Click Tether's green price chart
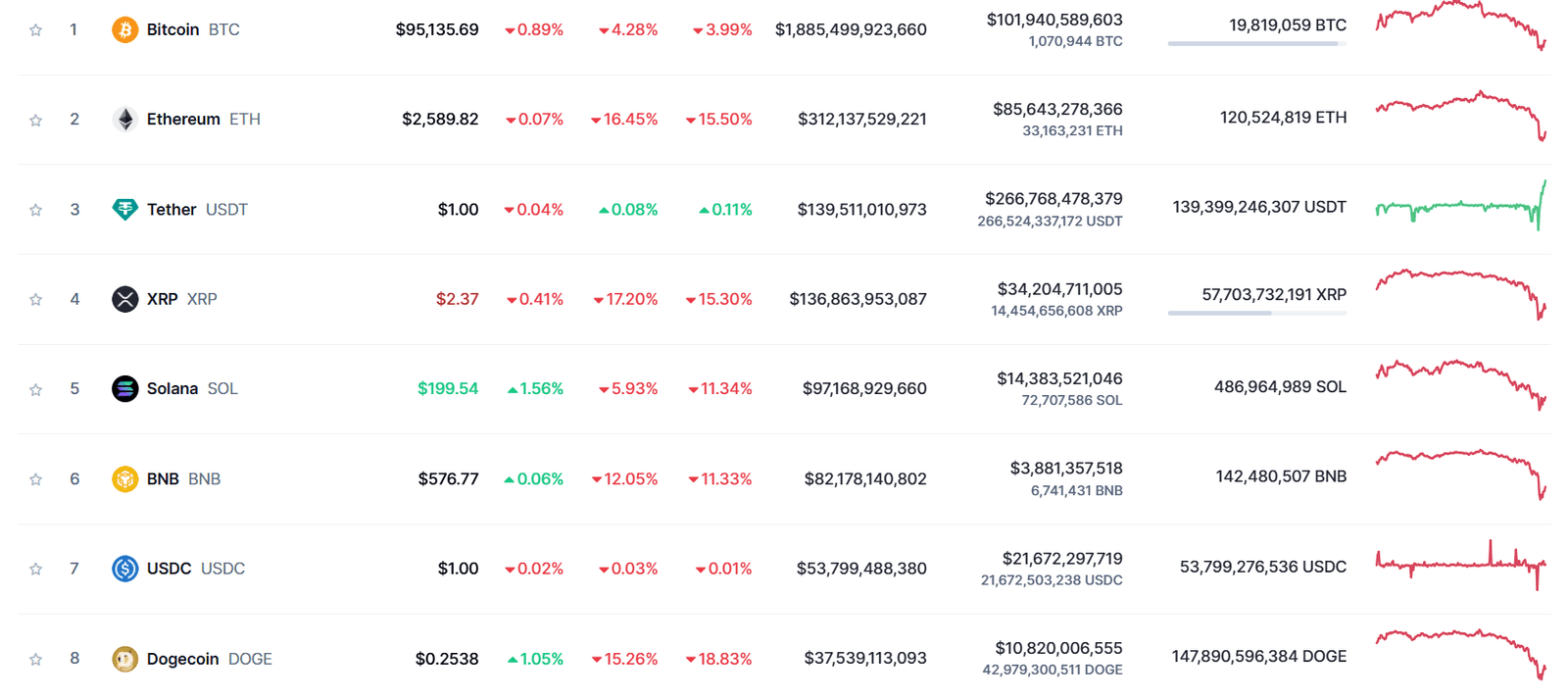Viewport: 1568px width, 697px height. 1460,207
